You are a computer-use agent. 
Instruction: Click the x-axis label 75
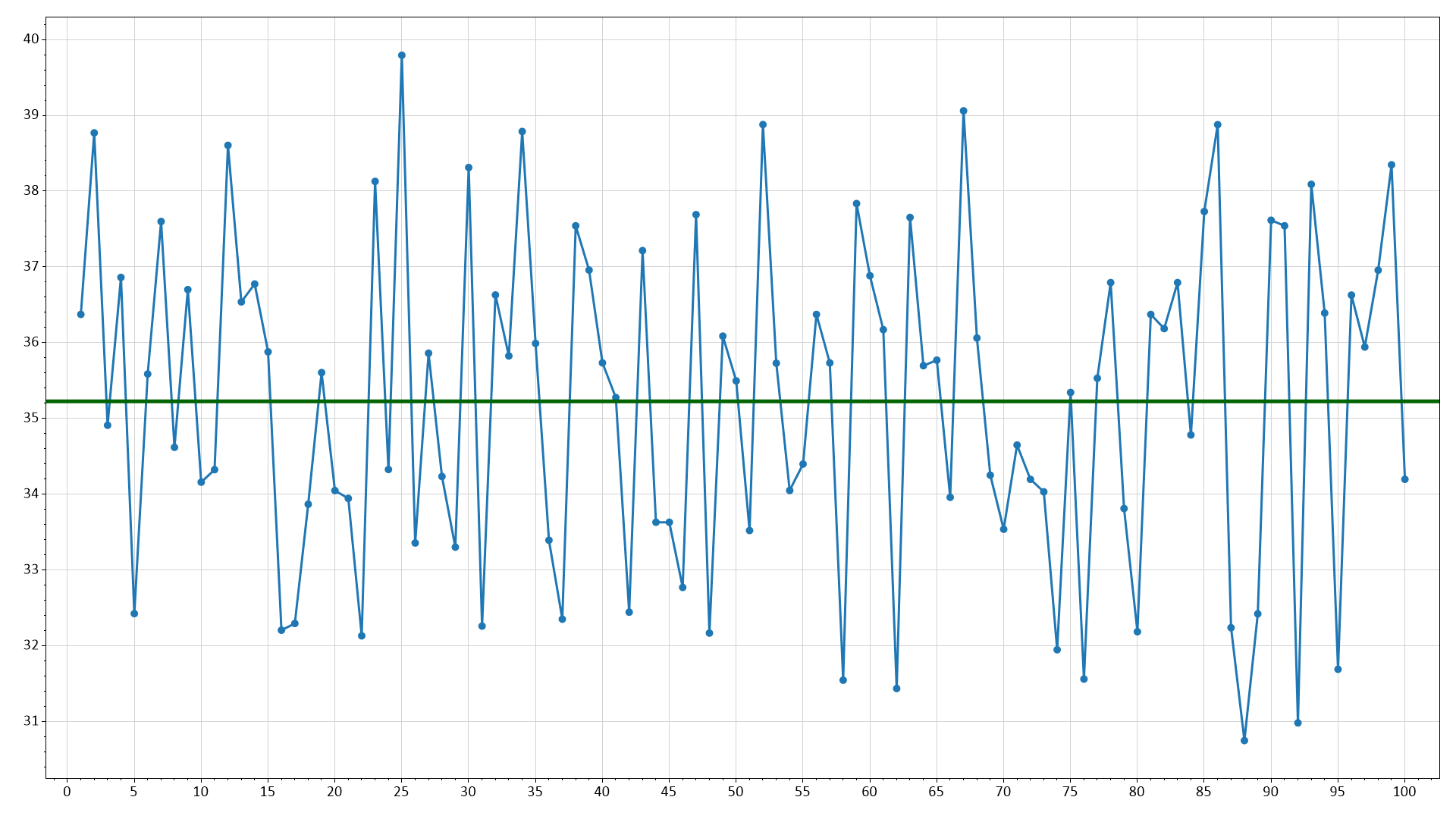click(x=1070, y=792)
